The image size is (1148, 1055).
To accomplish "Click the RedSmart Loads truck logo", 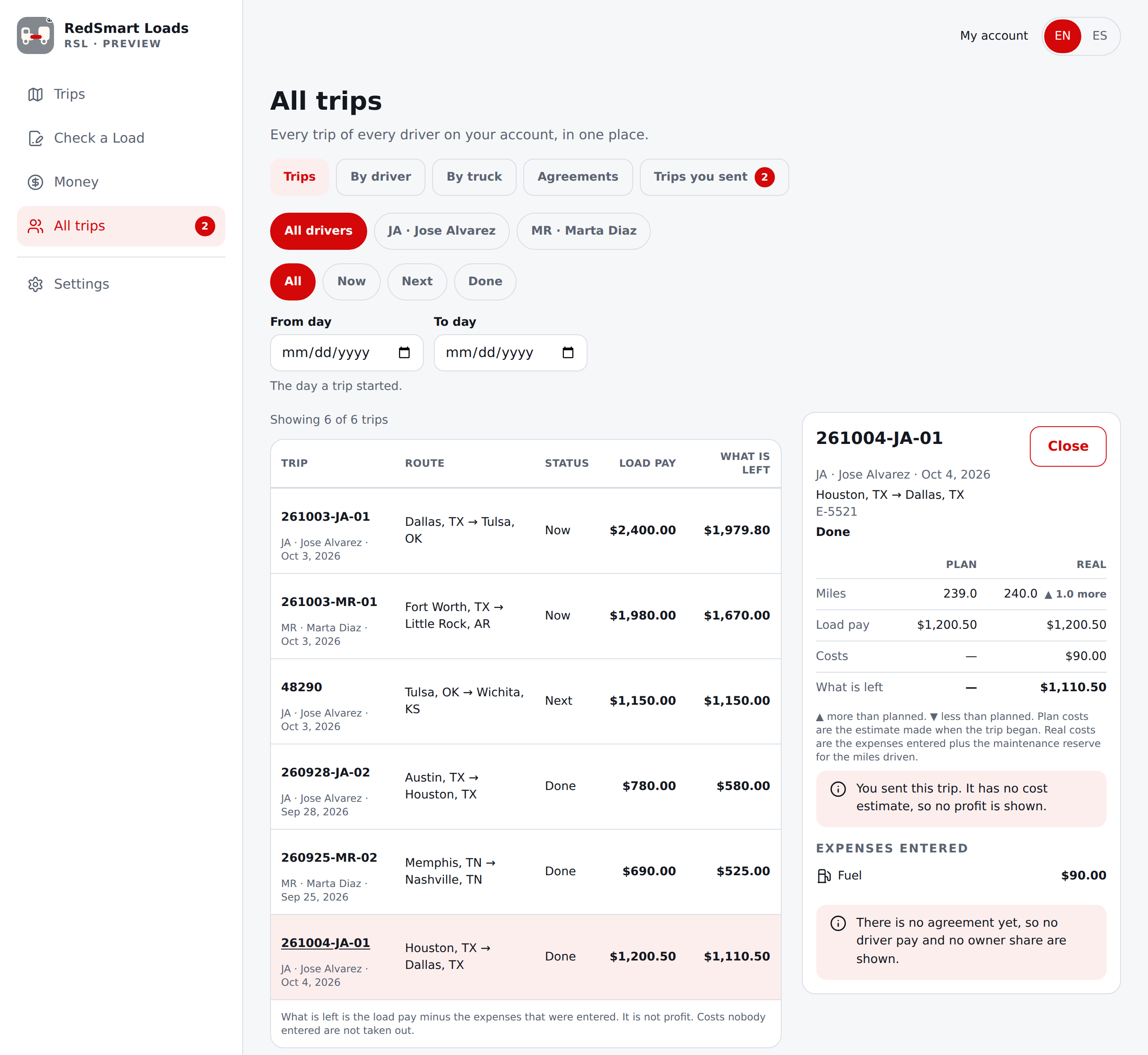I will click(x=35, y=35).
